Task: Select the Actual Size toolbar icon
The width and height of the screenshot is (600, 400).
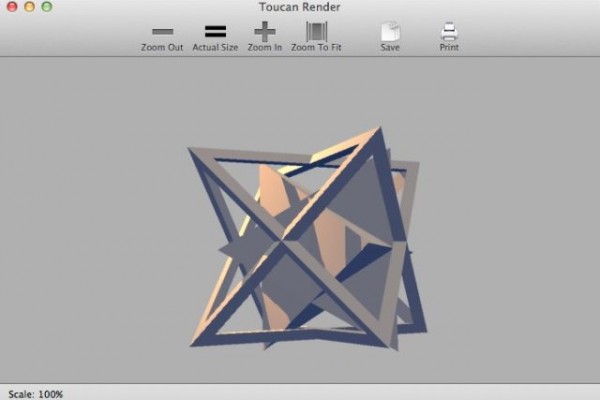Action: (x=215, y=31)
